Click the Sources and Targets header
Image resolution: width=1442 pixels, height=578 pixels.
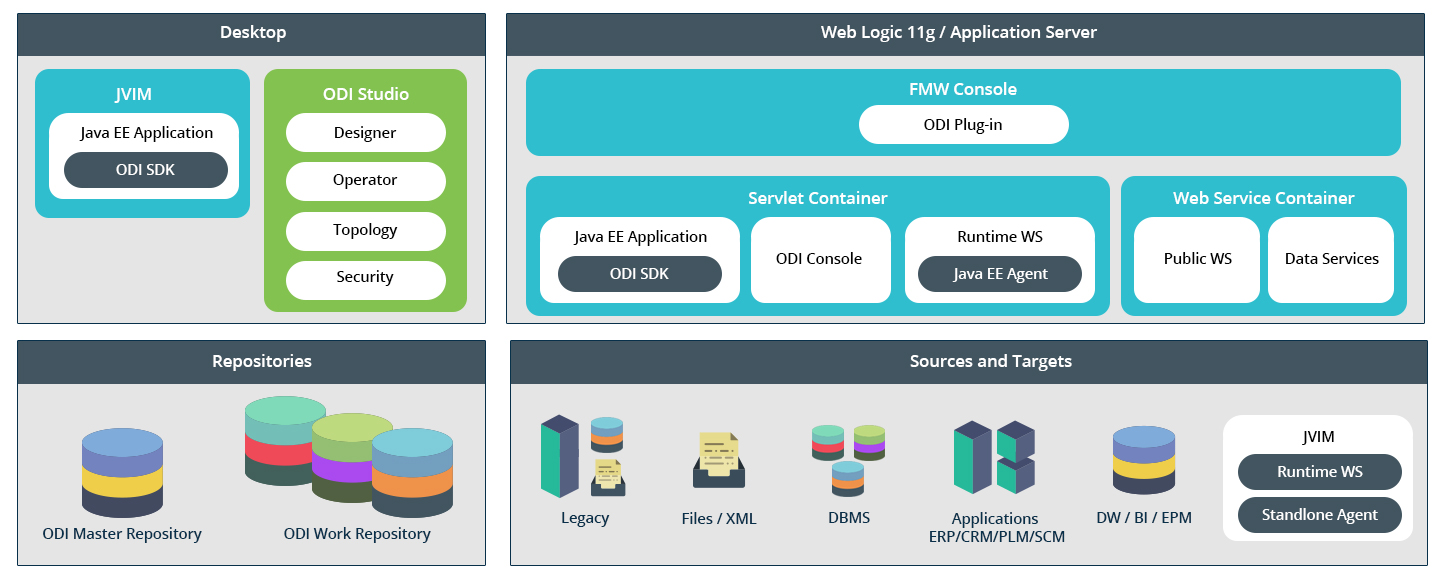pyautogui.click(x=991, y=361)
